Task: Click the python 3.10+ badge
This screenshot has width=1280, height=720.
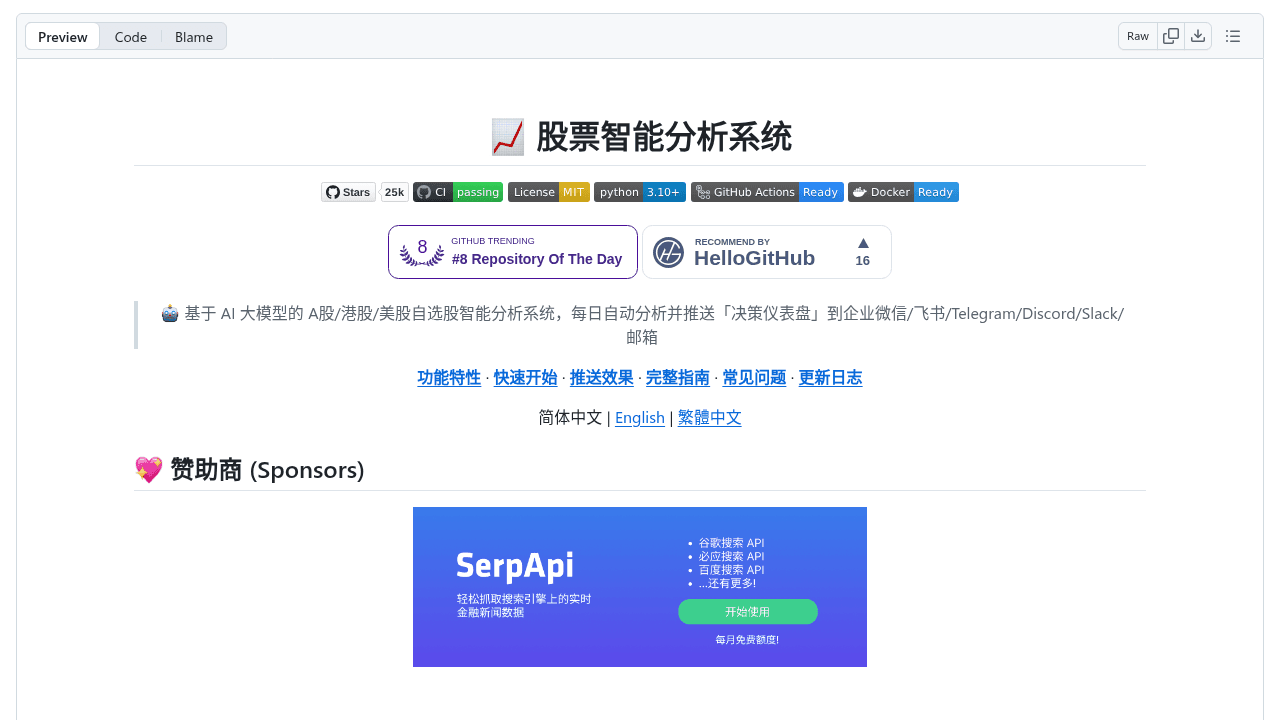Action: (x=640, y=192)
